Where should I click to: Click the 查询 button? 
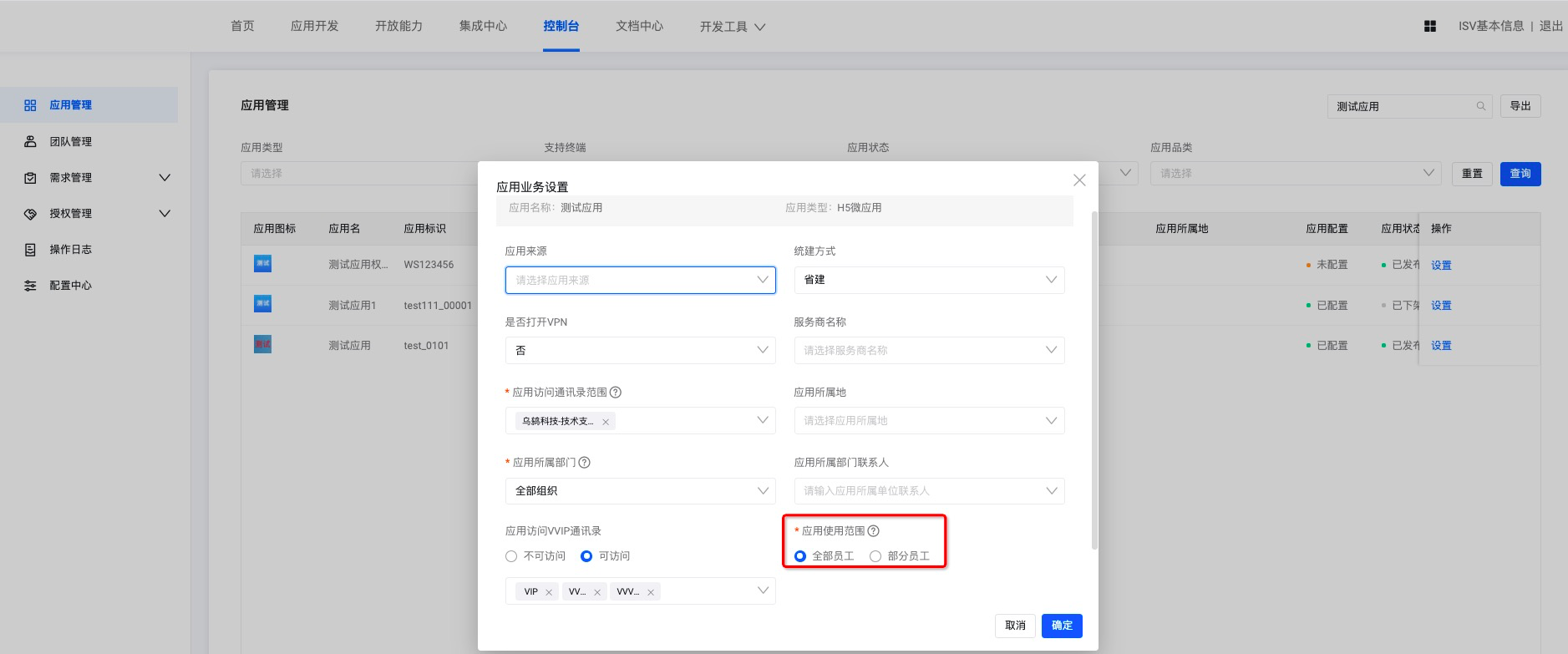[1520, 174]
